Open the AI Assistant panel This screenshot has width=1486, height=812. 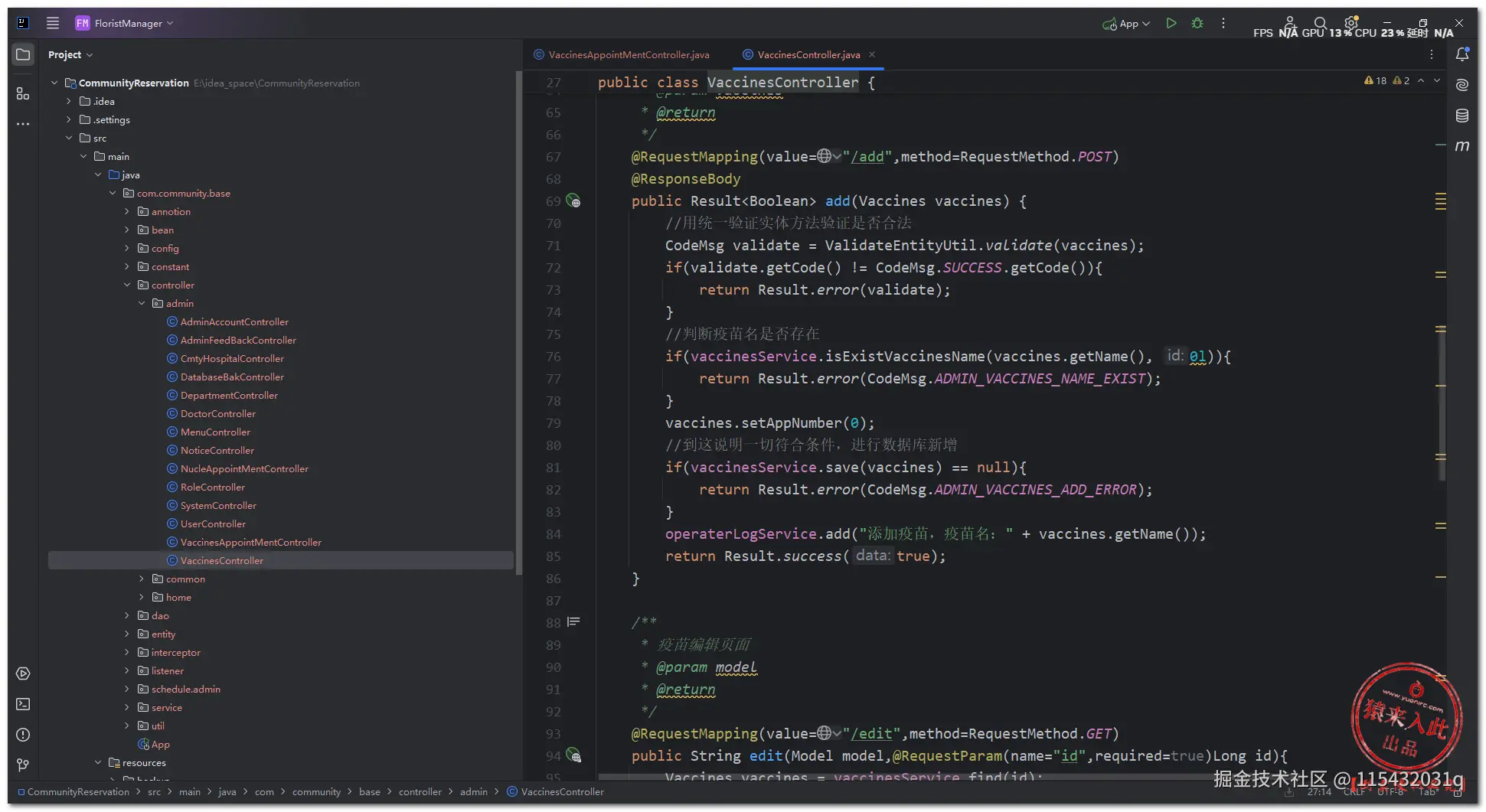1462,85
